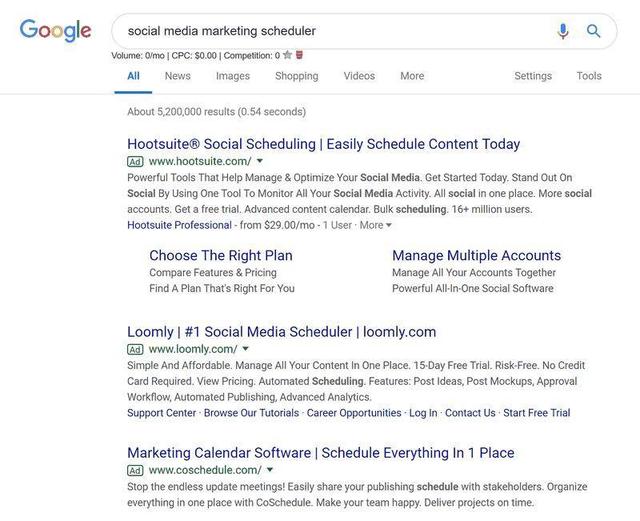Expand the dropdown arrow next to www.coschedule.com/
Viewport: 640px width, 521px height.
tap(270, 470)
